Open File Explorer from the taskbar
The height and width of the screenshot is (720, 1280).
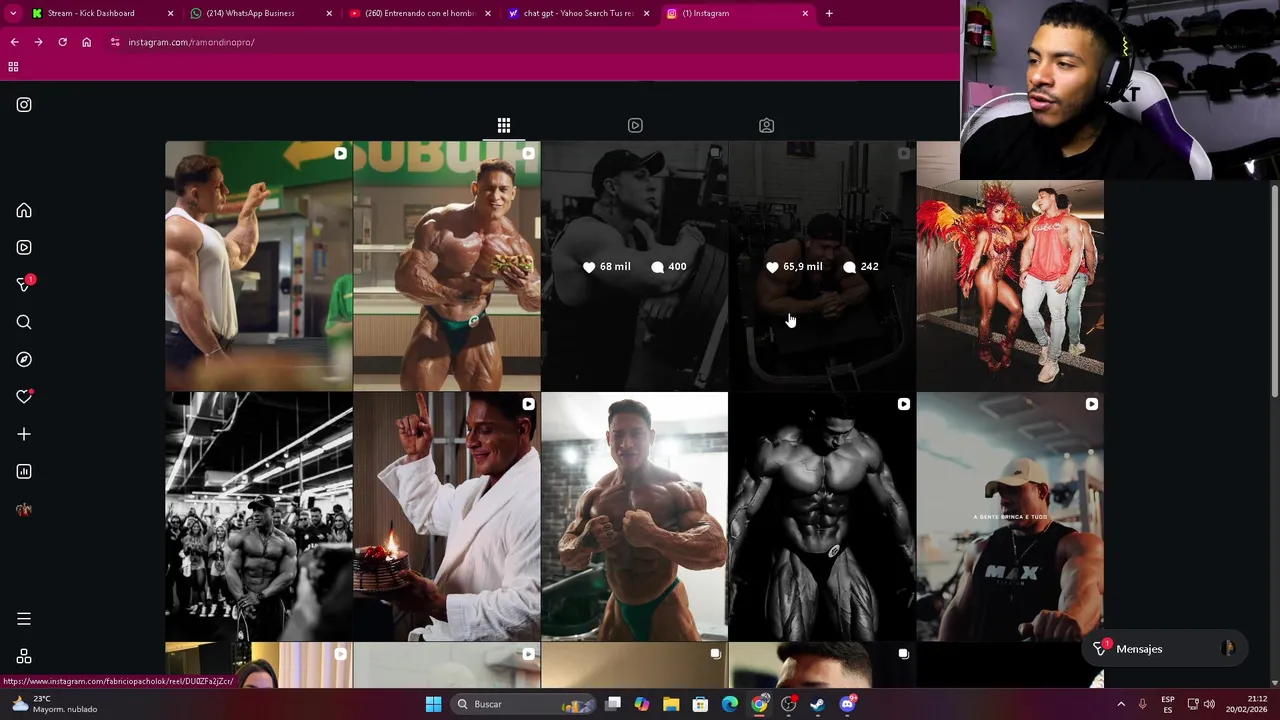(x=671, y=704)
